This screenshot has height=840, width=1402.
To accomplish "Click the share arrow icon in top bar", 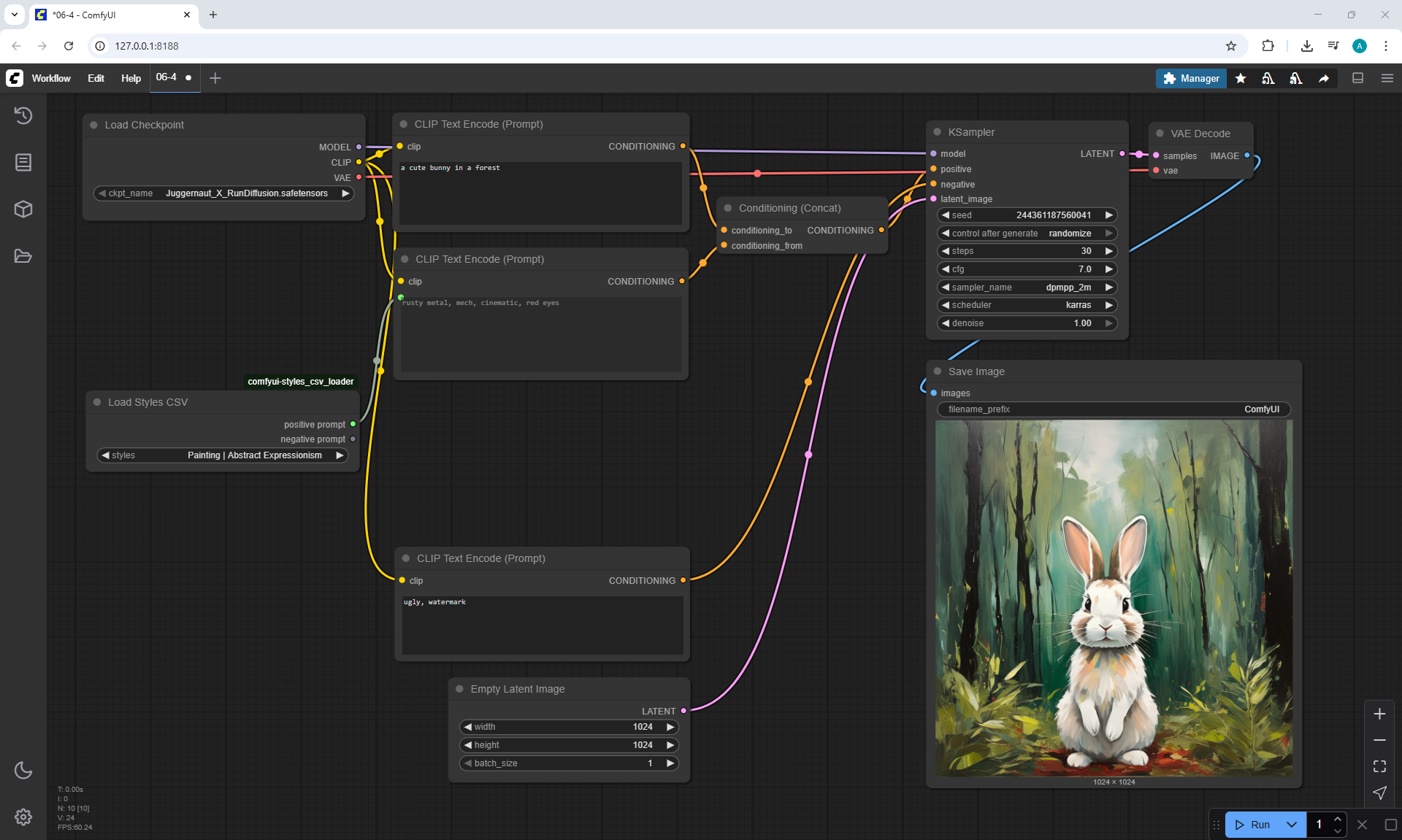I will pos(1324,78).
